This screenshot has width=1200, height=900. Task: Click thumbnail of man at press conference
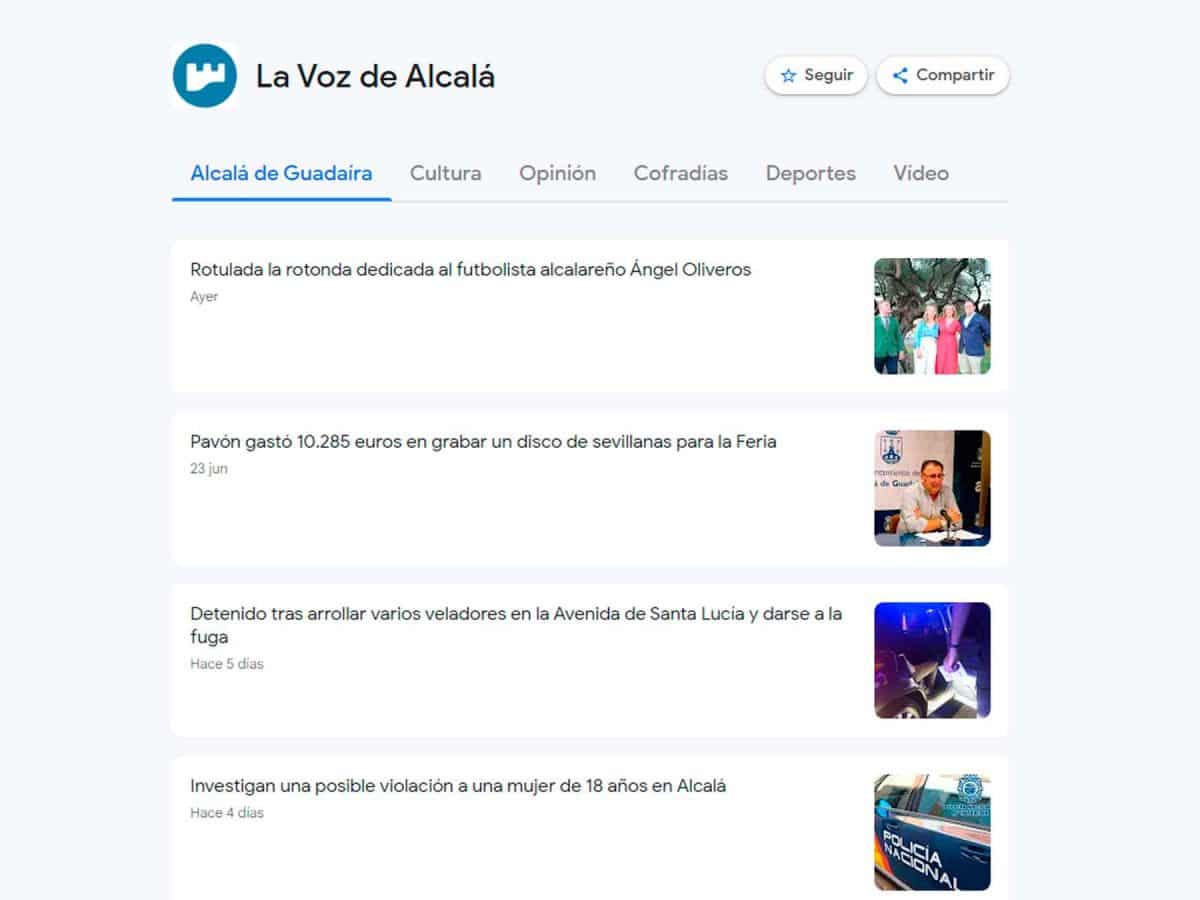[932, 488]
